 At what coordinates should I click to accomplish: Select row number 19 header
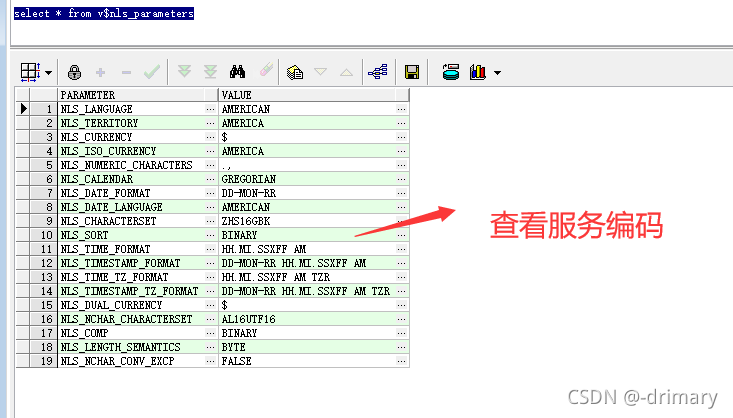[43, 361]
